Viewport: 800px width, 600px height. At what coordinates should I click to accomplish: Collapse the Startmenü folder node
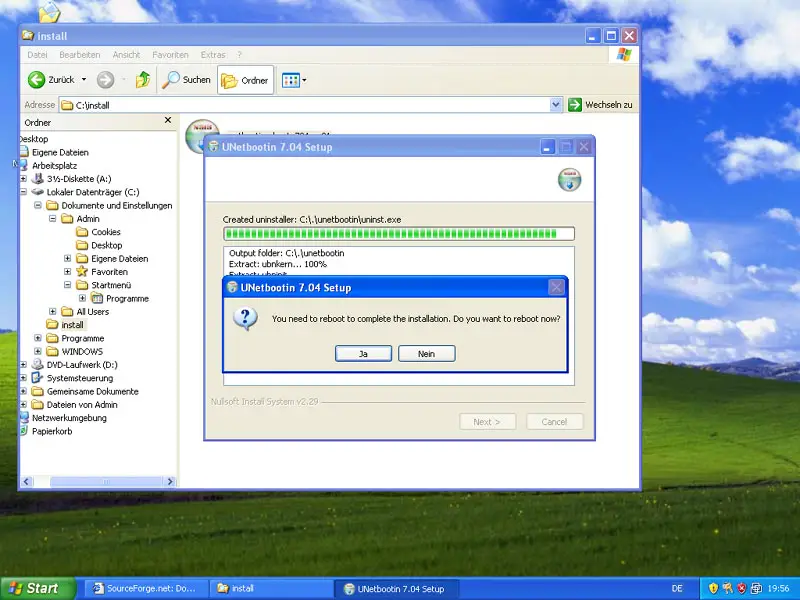[67, 285]
